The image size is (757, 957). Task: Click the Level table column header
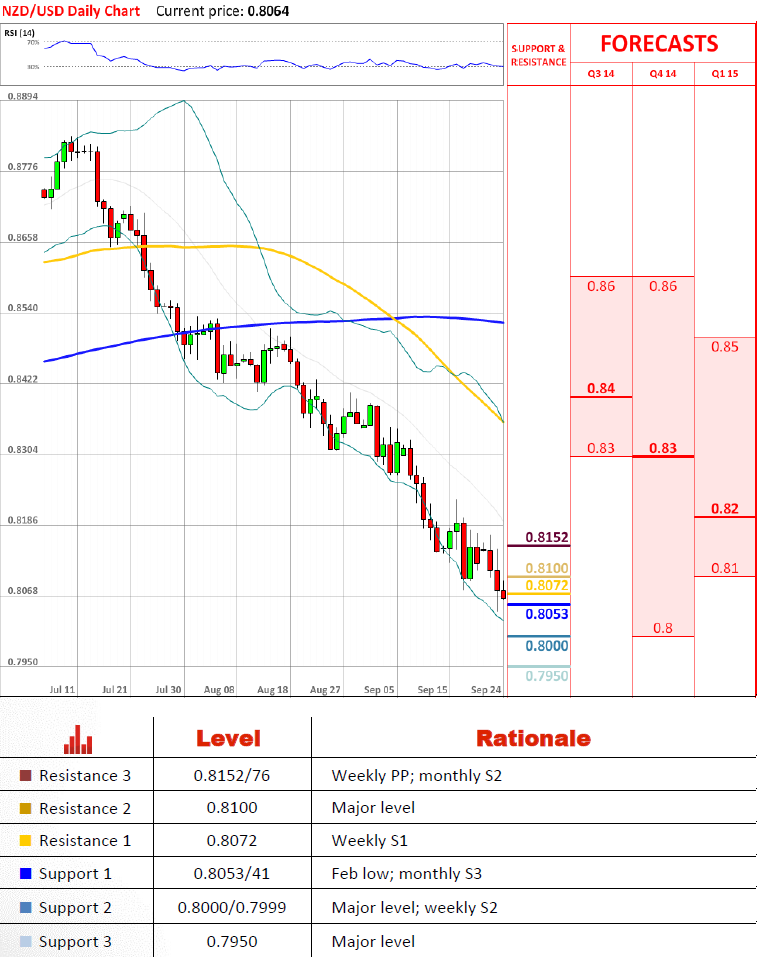[228, 739]
